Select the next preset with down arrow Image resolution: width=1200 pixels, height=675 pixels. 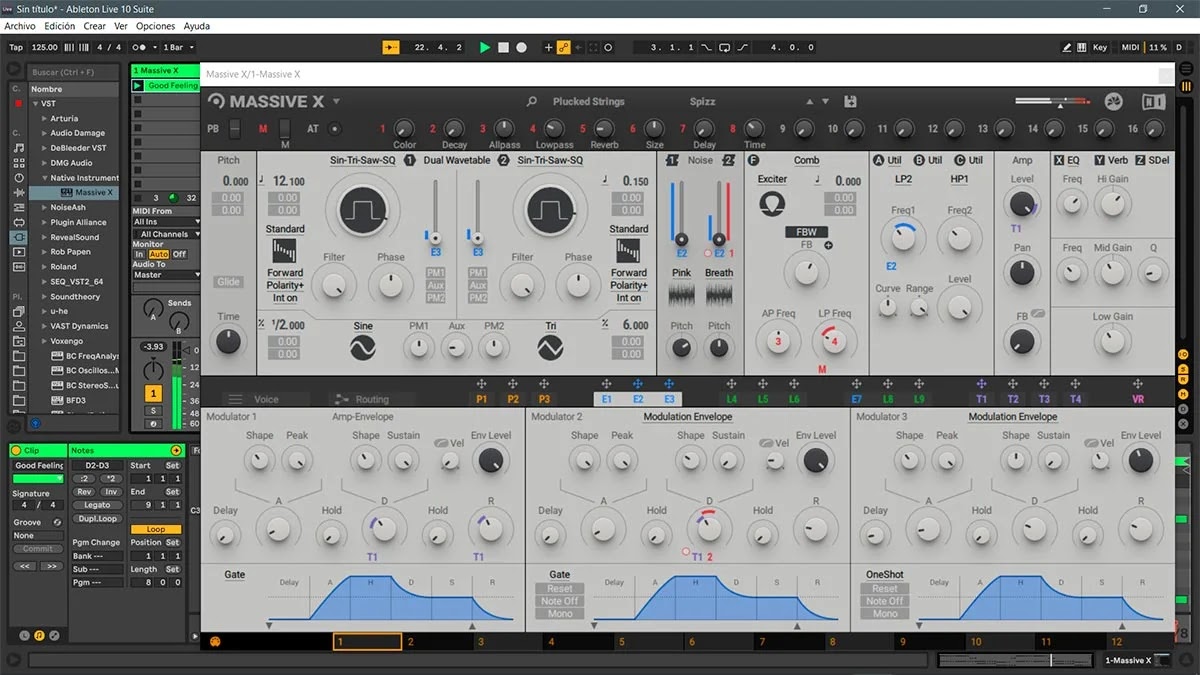825,102
